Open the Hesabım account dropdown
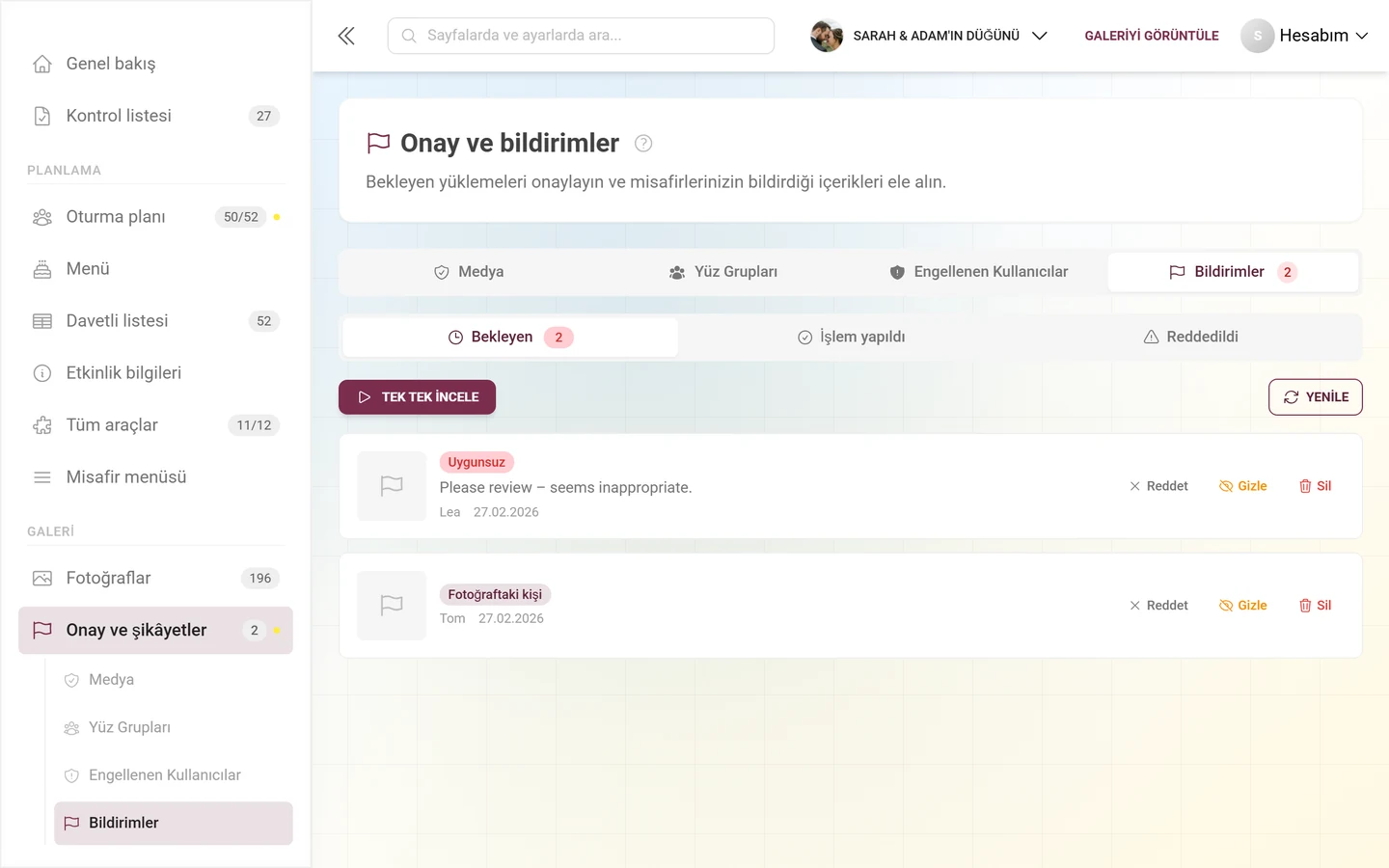Screen dimensions: 1389x868 1305,36
